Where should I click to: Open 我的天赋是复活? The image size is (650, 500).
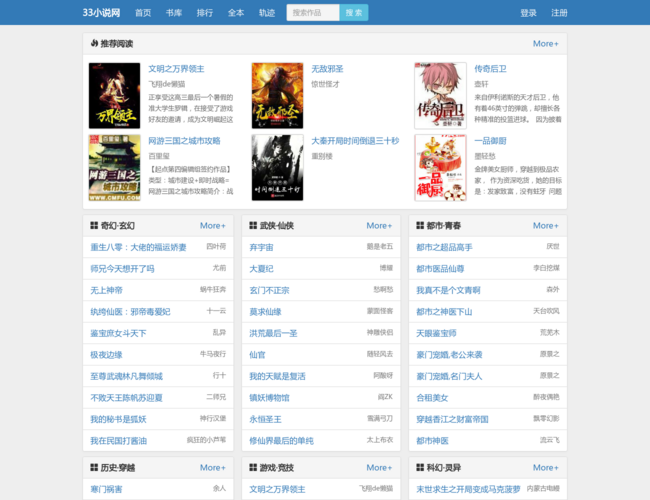(277, 376)
